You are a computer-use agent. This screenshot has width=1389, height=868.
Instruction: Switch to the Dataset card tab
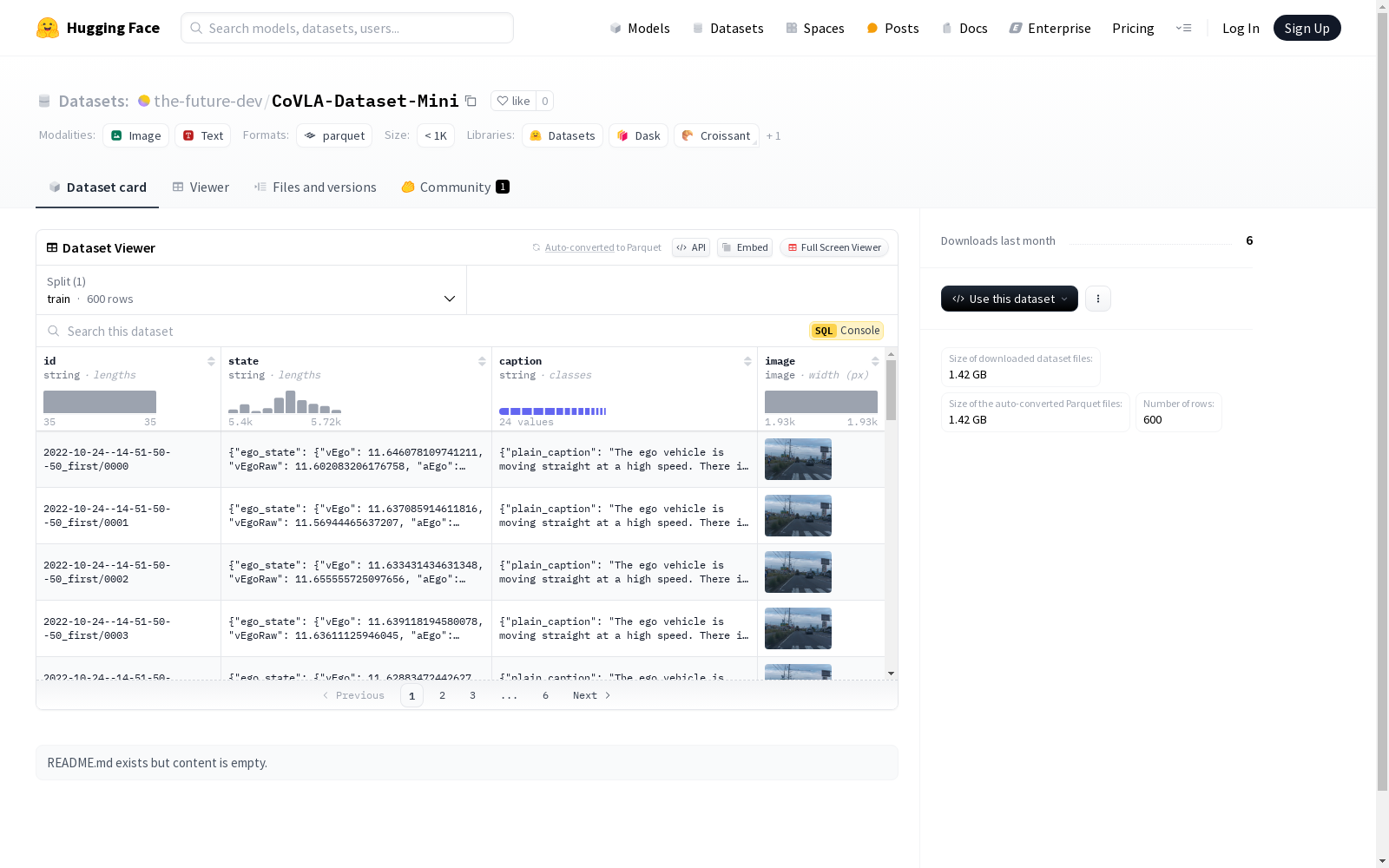(x=97, y=187)
